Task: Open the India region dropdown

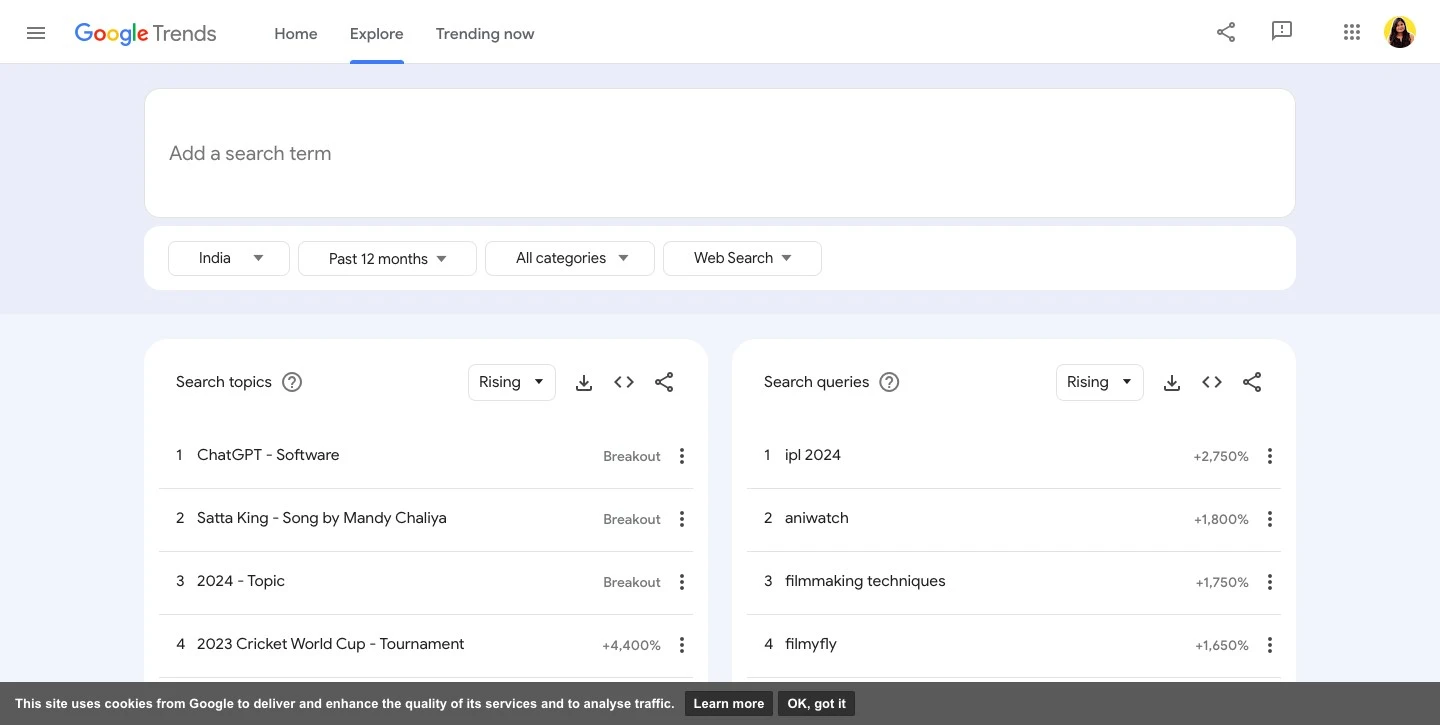Action: (229, 258)
